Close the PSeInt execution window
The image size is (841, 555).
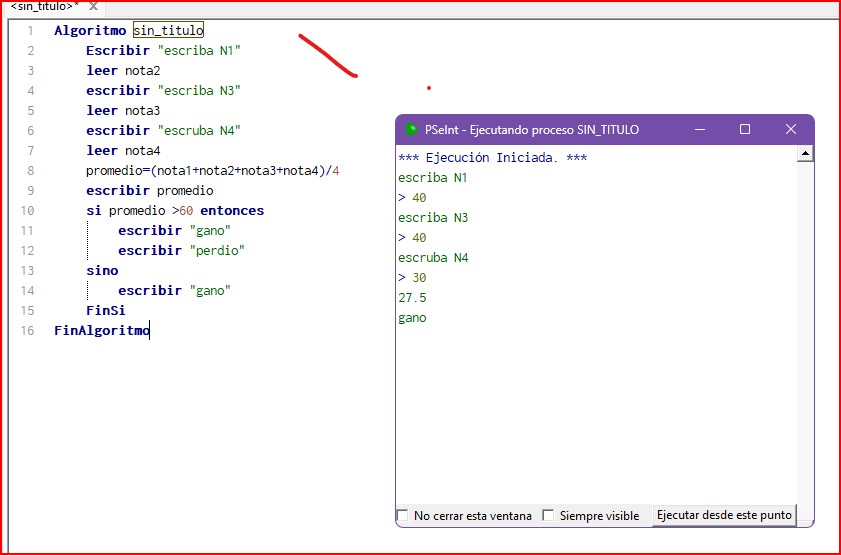pos(791,130)
